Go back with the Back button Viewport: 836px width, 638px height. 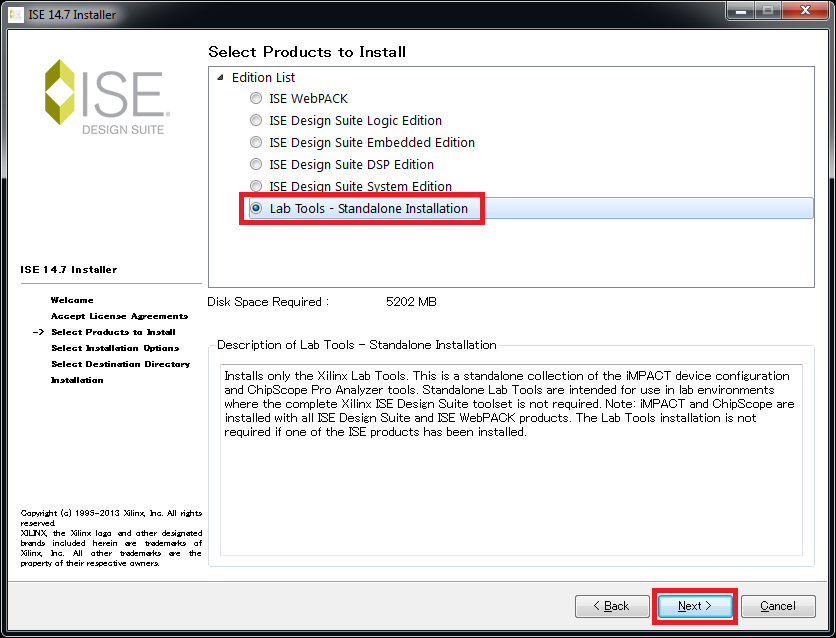click(x=612, y=606)
